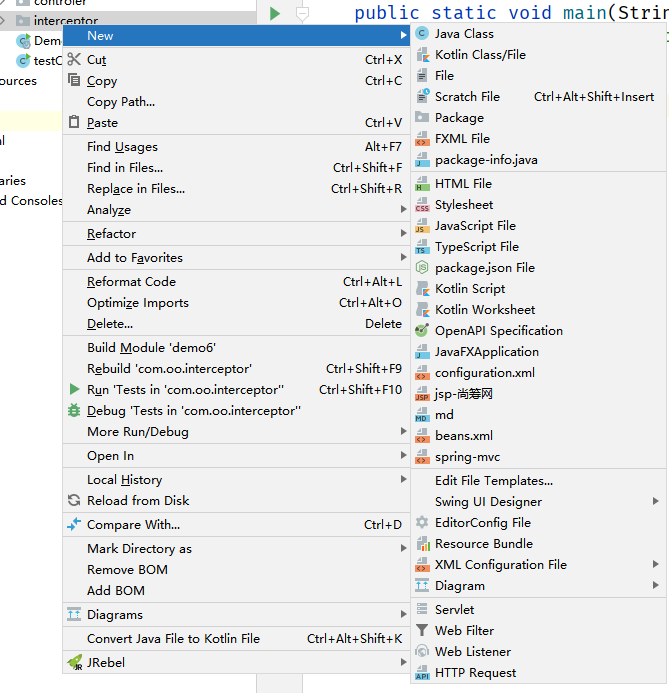Click the HTTP Request API icon
This screenshot has width=669, height=693.
point(422,673)
